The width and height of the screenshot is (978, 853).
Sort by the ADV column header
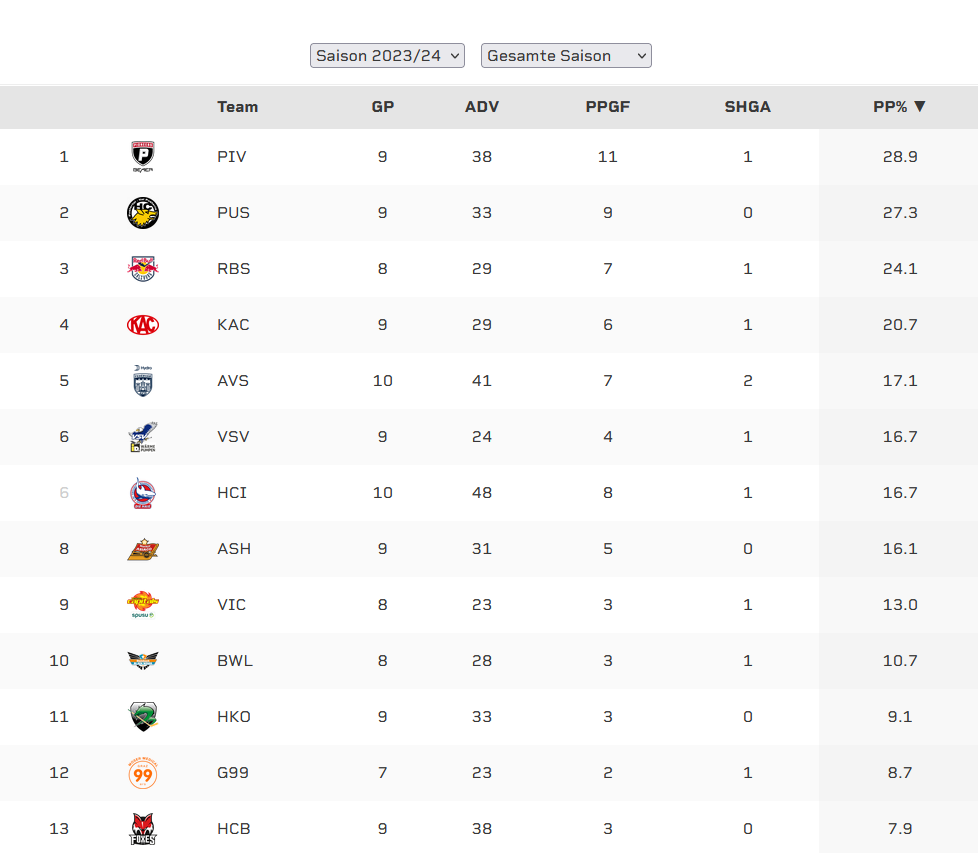click(482, 107)
